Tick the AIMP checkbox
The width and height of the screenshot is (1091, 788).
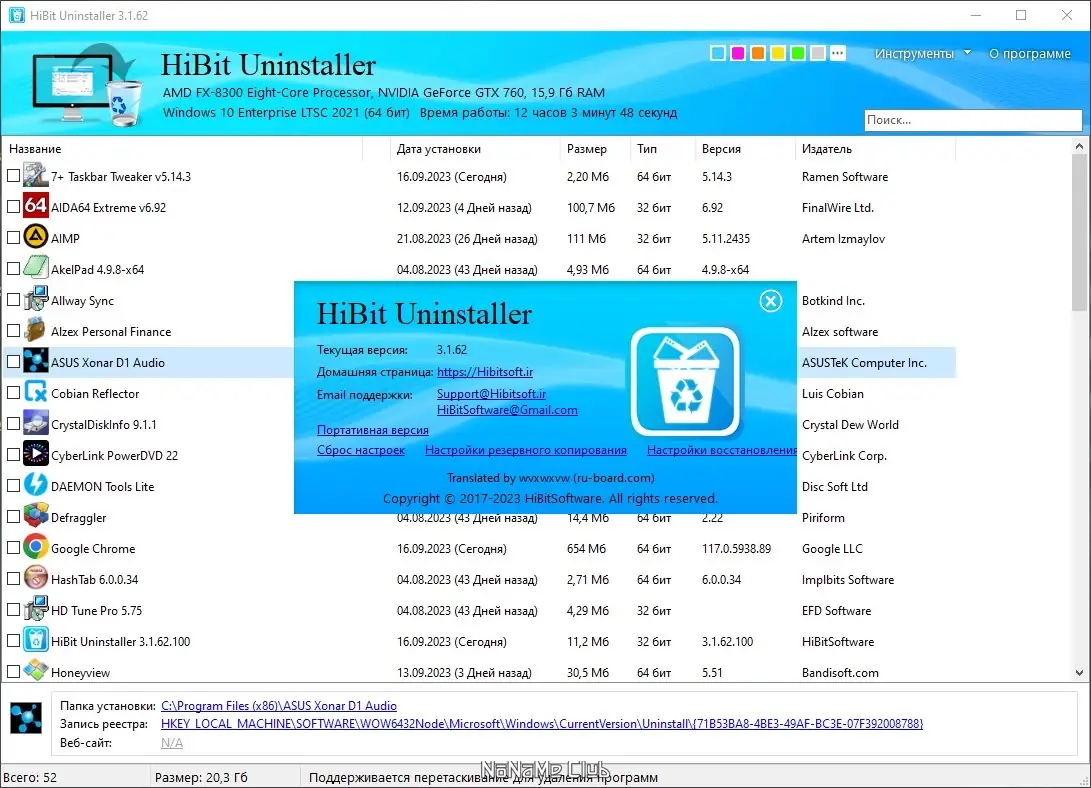click(13, 238)
